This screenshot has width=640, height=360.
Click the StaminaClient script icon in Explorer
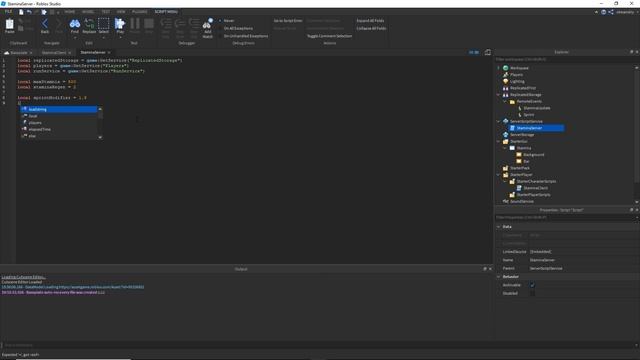click(x=519, y=188)
